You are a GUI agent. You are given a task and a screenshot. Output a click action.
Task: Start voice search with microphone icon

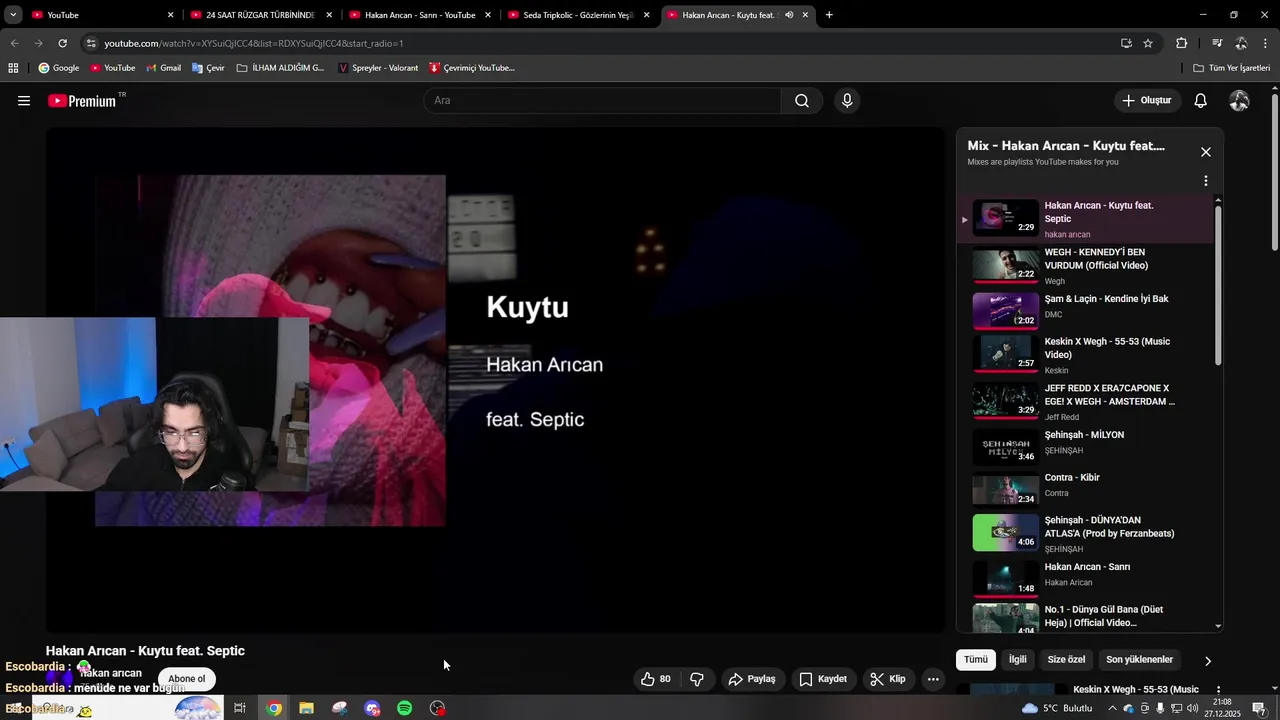pyautogui.click(x=847, y=100)
